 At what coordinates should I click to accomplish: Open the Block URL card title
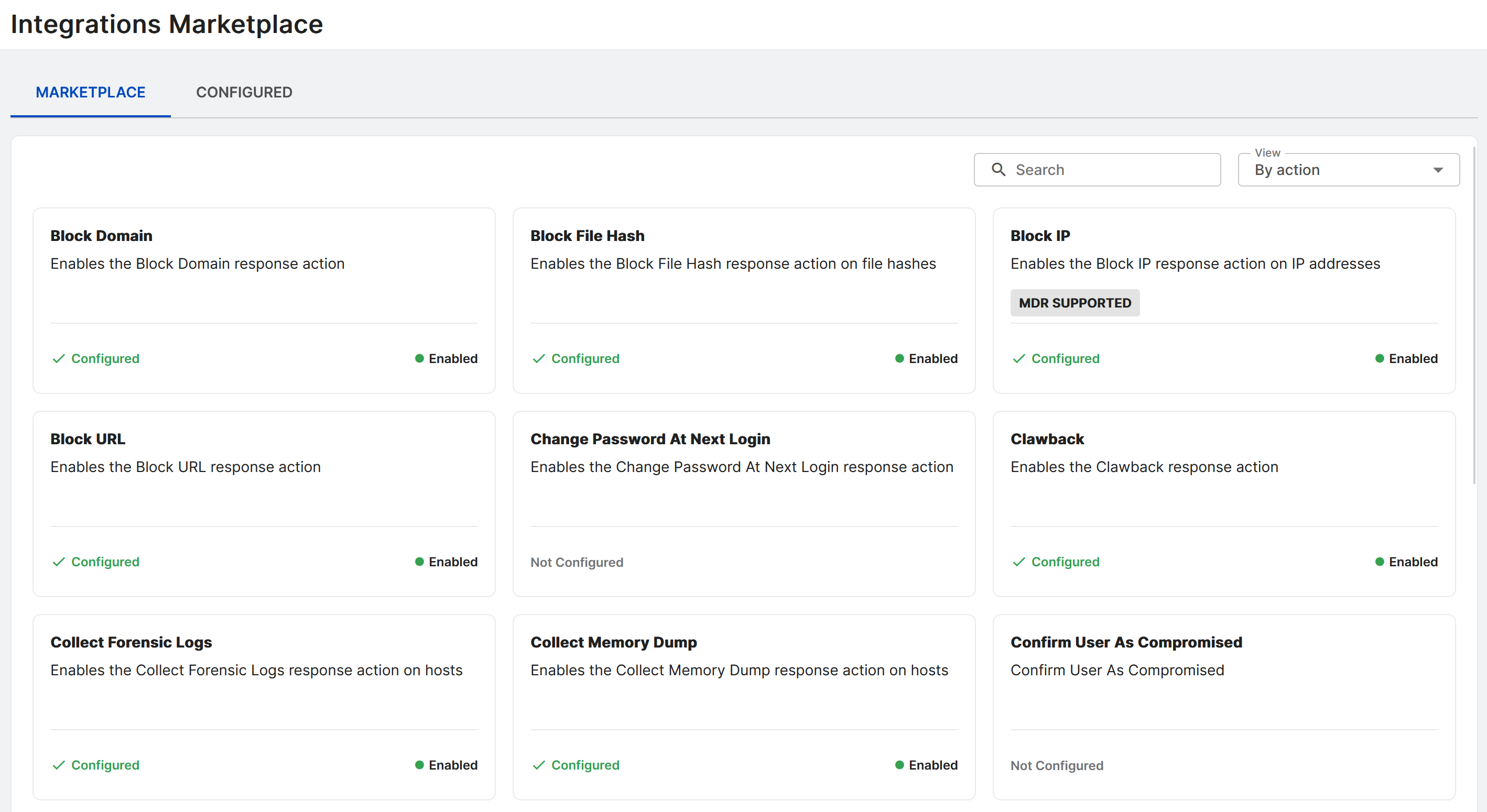click(x=87, y=438)
